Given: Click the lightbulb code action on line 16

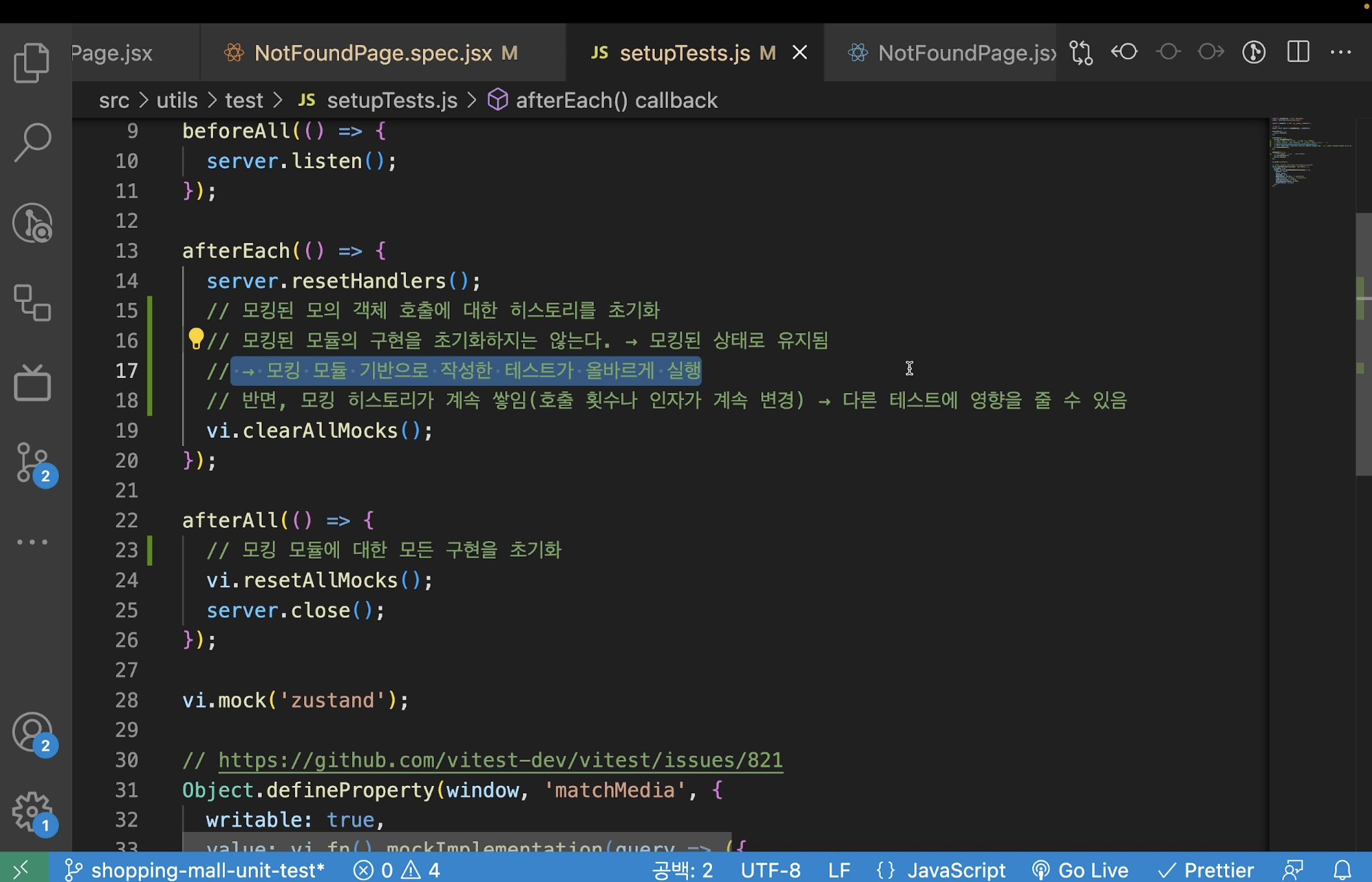Looking at the screenshot, I should 196,338.
